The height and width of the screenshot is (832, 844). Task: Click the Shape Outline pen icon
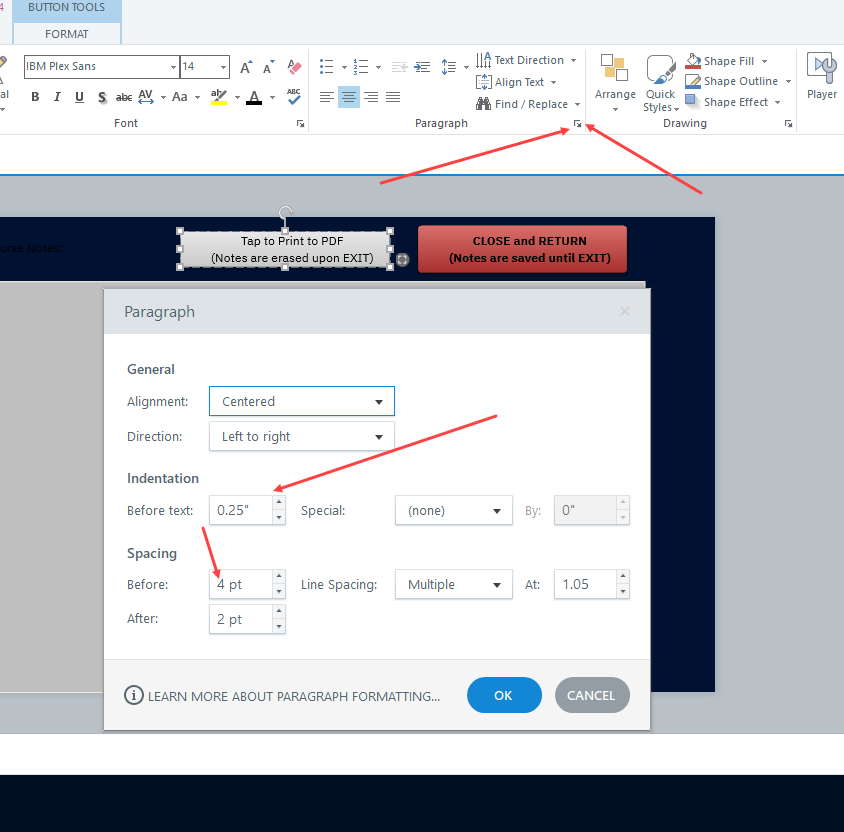(693, 81)
